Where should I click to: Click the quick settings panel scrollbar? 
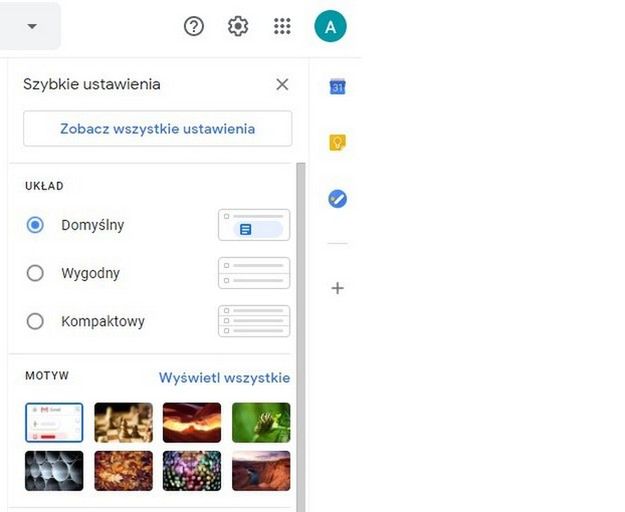[x=301, y=337]
